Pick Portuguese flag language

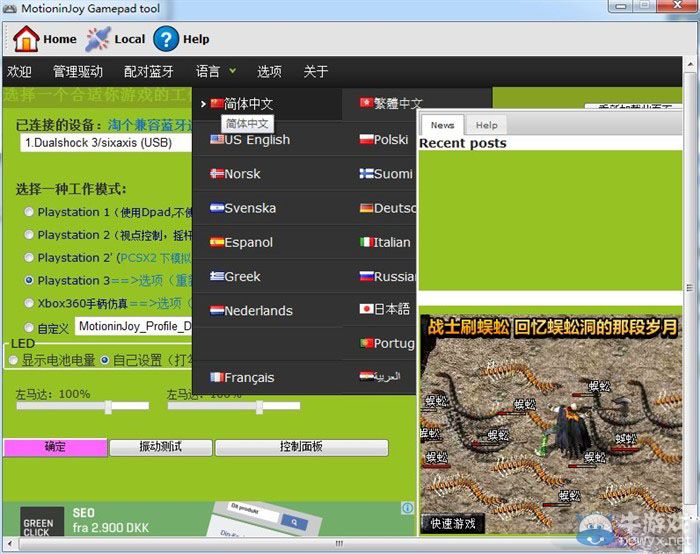tap(388, 343)
